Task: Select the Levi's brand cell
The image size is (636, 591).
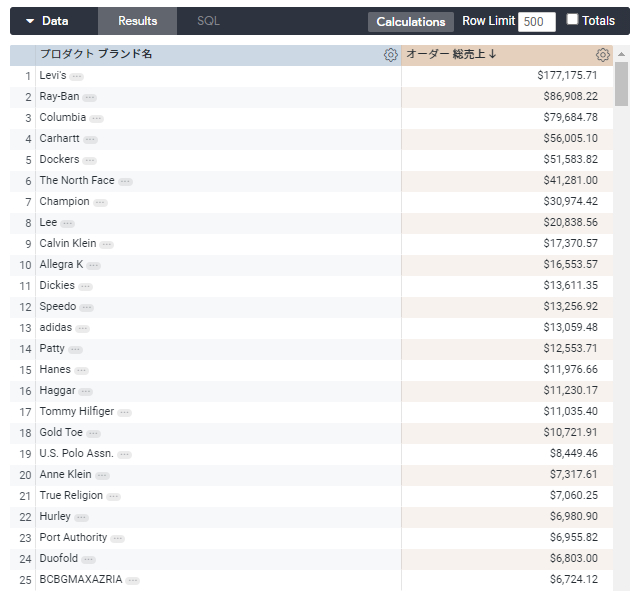Action: [x=218, y=76]
